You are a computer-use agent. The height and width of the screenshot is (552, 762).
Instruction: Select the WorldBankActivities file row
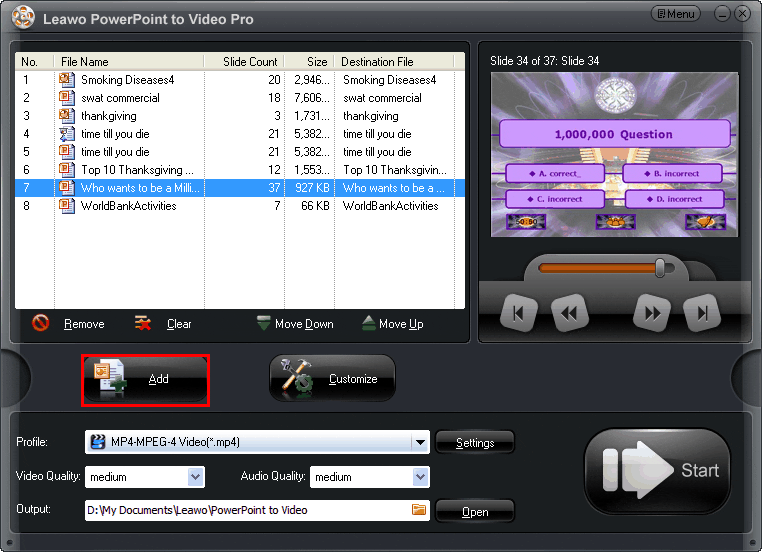point(128,206)
